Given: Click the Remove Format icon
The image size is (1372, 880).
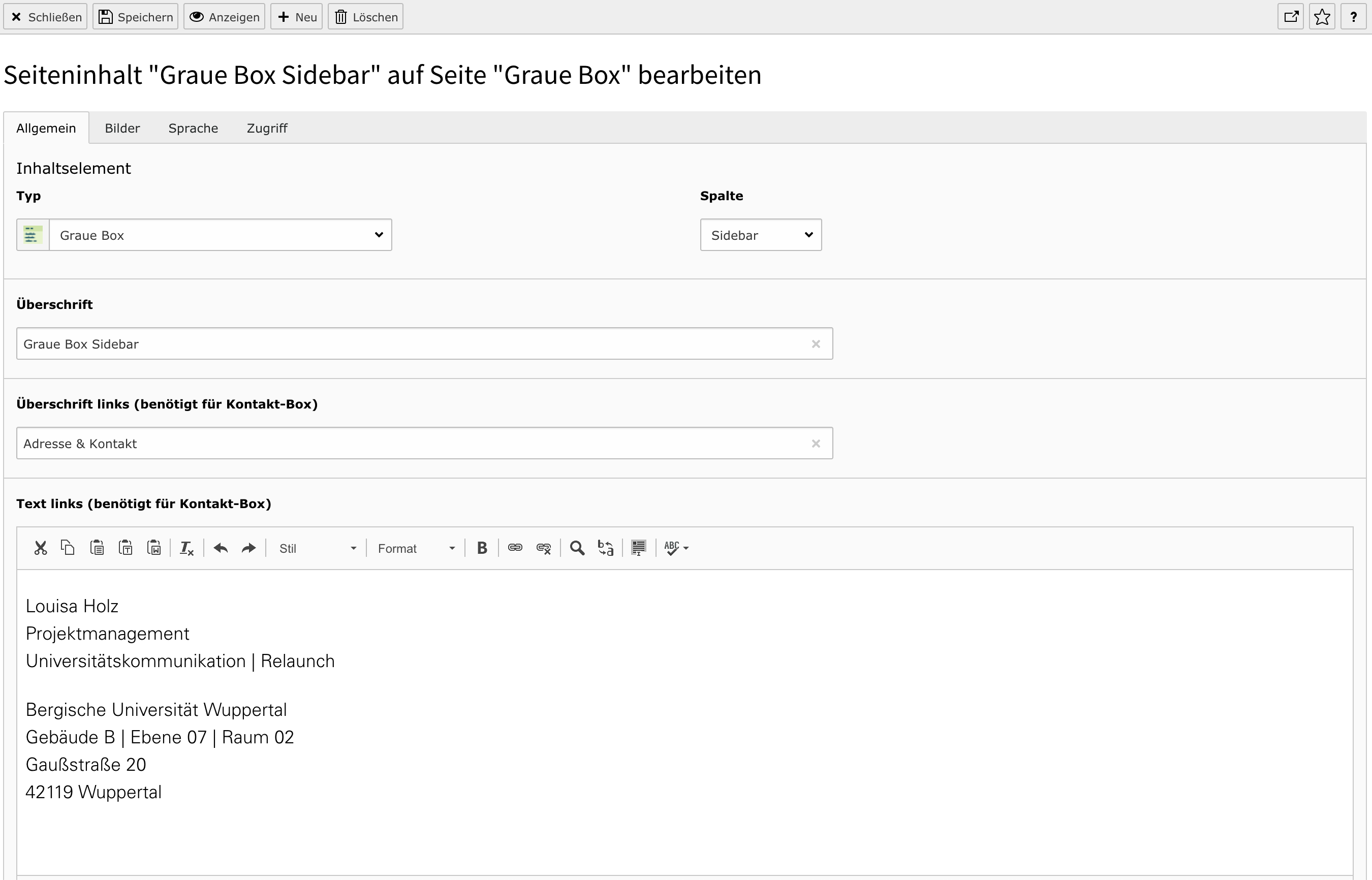Looking at the screenshot, I should coord(186,548).
